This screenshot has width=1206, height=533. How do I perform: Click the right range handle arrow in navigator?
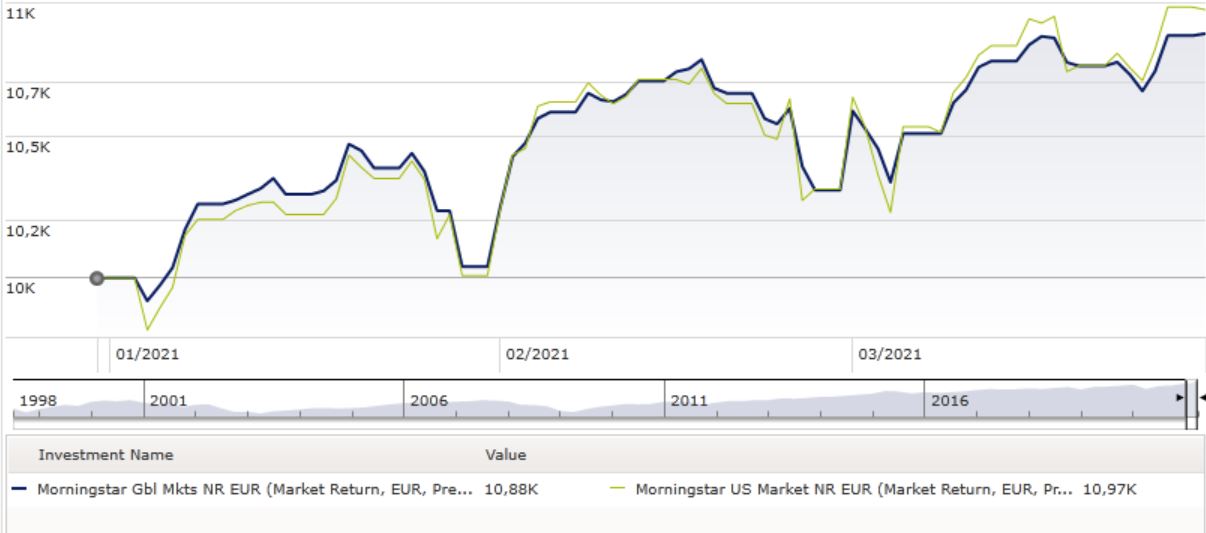tap(1202, 398)
